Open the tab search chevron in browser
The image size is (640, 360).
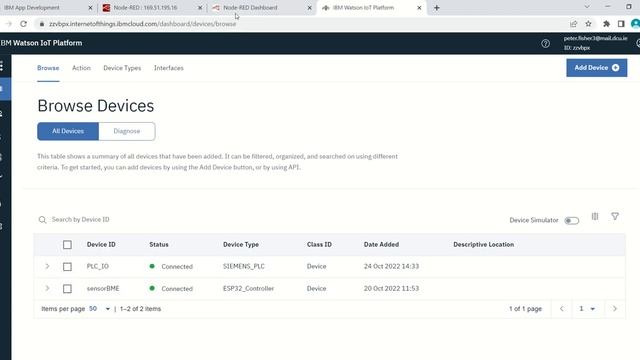[x=587, y=7]
